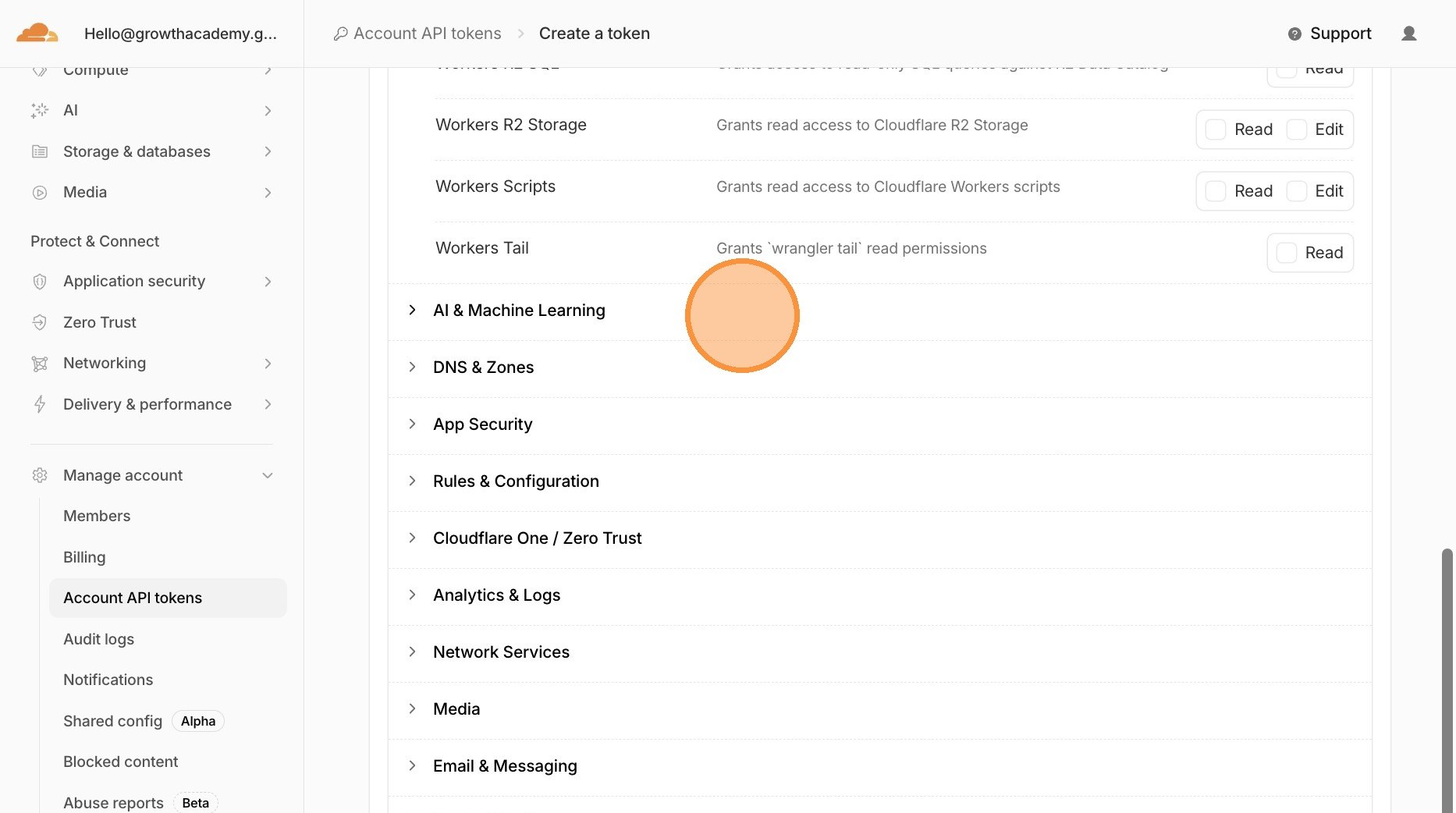Click the Workers R2 Storage permission name
The image size is (1456, 813).
point(511,125)
